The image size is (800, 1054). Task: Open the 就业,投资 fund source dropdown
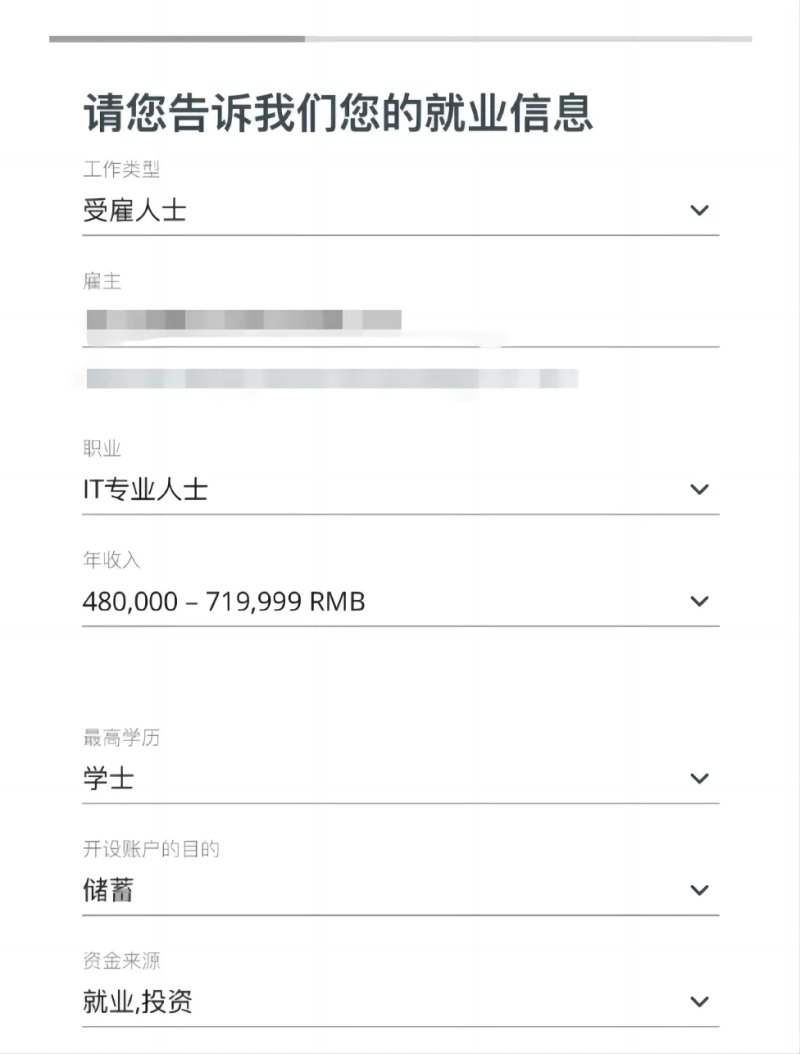coord(401,1002)
